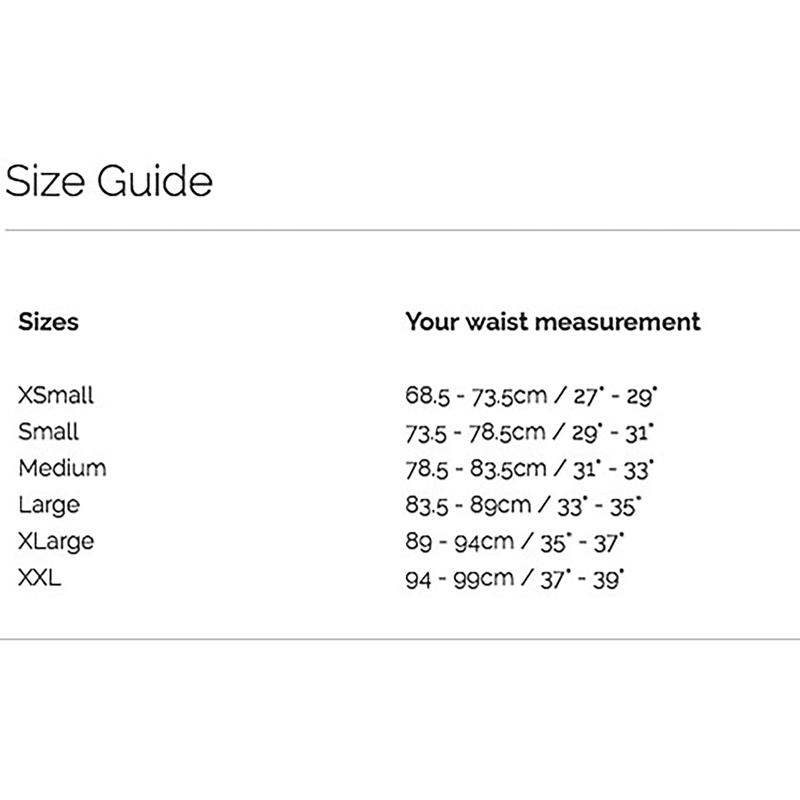Click the Your waist measurement header
This screenshot has width=800, height=800.
[x=552, y=322]
